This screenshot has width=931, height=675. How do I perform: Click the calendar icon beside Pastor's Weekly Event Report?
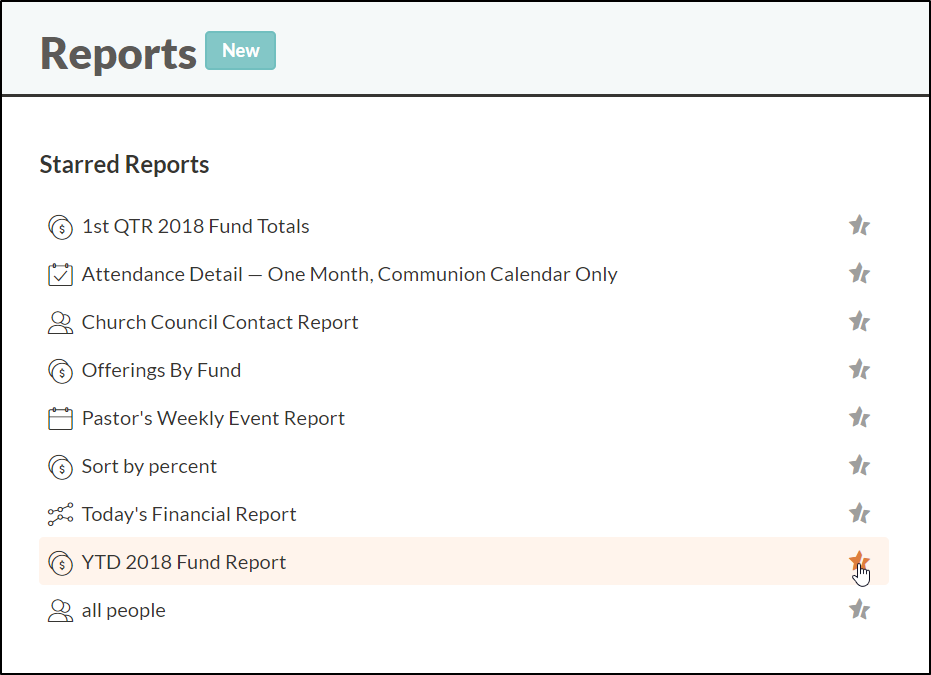60,419
